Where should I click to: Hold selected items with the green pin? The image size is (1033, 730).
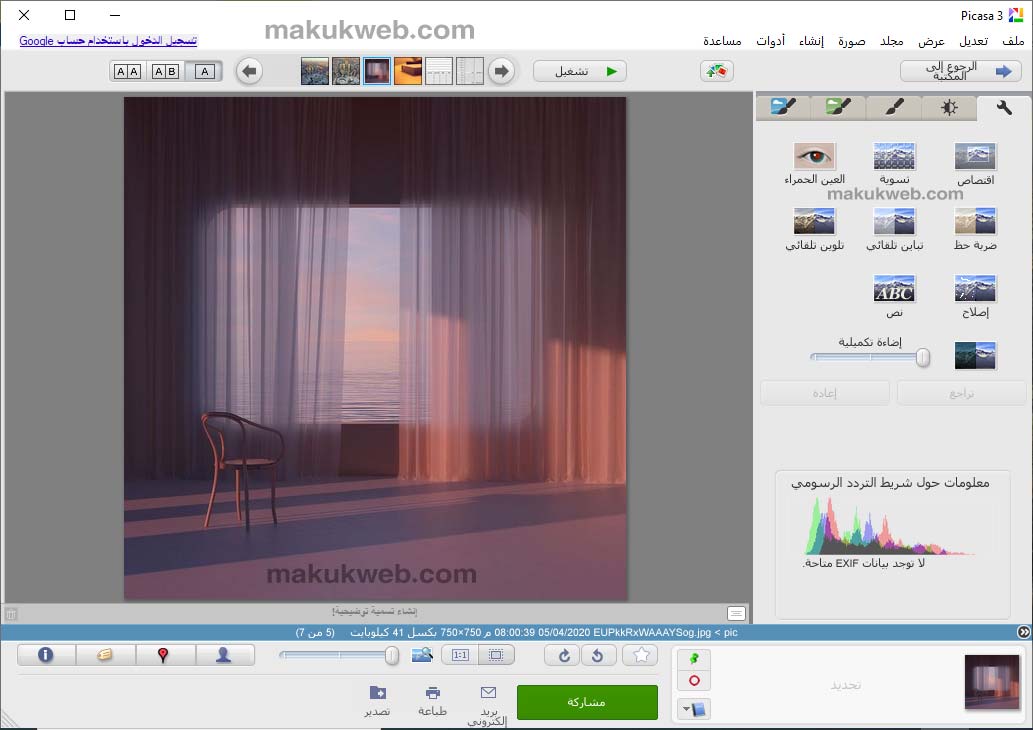click(x=694, y=659)
